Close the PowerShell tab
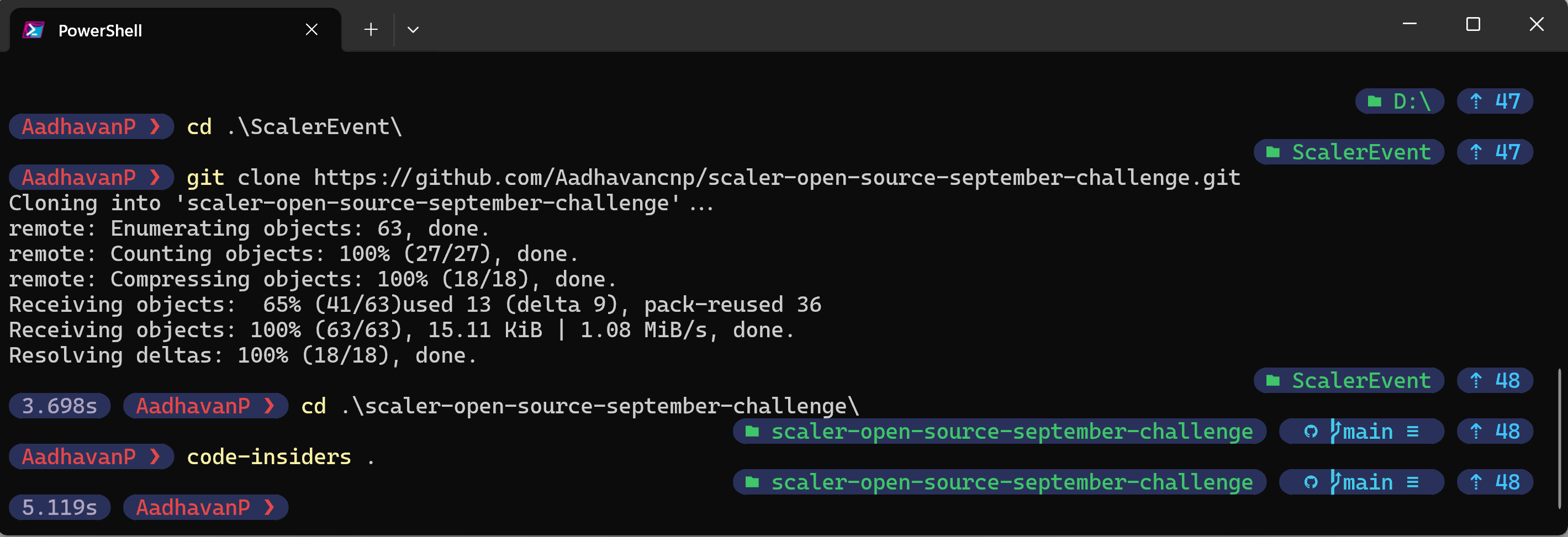Image resolution: width=1568 pixels, height=537 pixels. point(312,29)
